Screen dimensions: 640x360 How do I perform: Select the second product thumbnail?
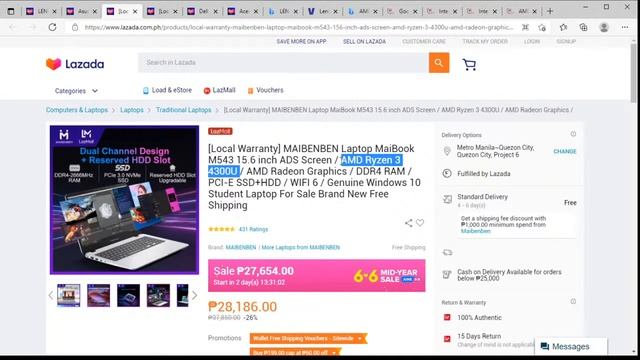(x=98, y=295)
